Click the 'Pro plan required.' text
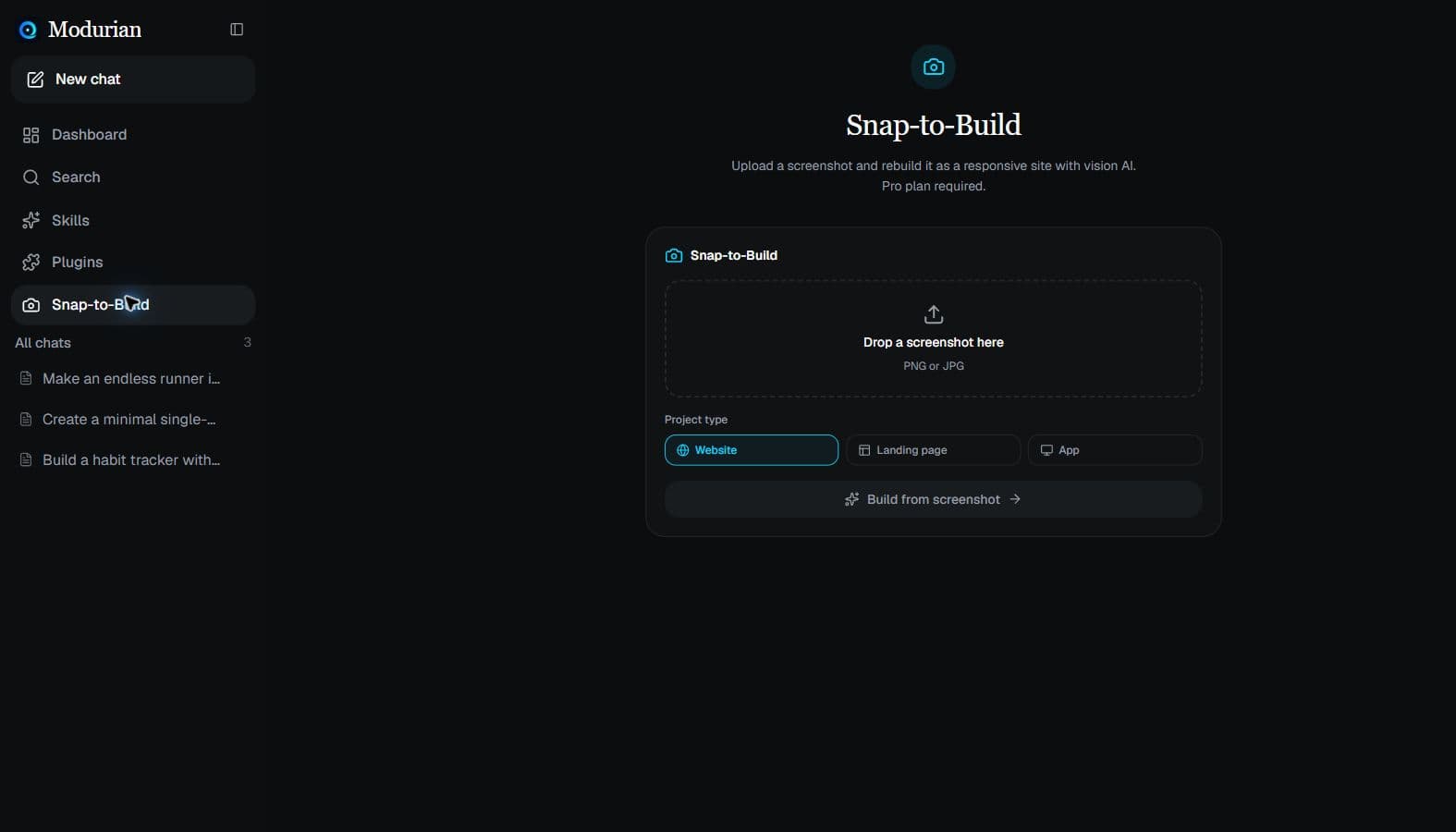Screen dimensions: 1456x832 point(934,186)
